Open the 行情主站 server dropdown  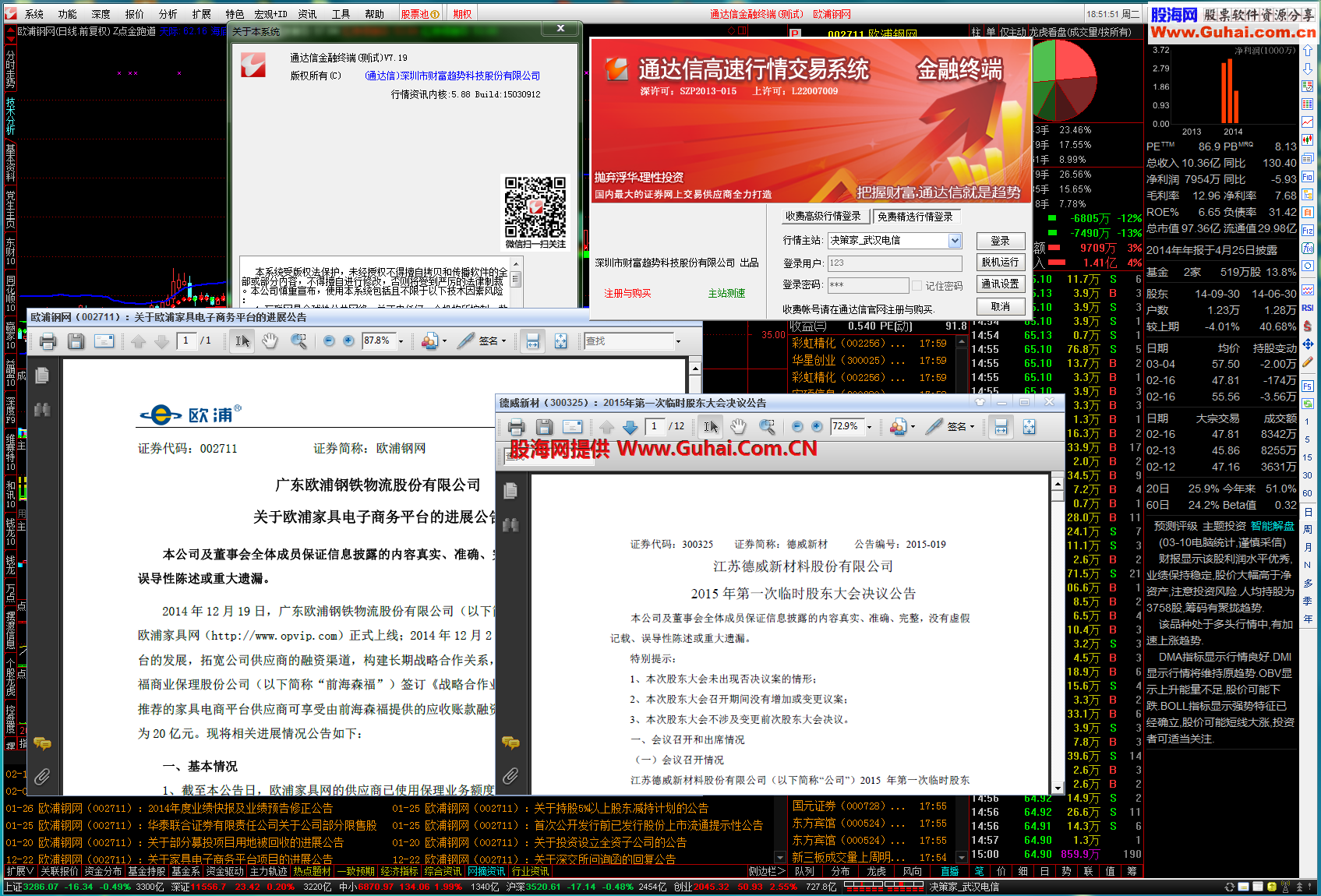click(x=955, y=241)
